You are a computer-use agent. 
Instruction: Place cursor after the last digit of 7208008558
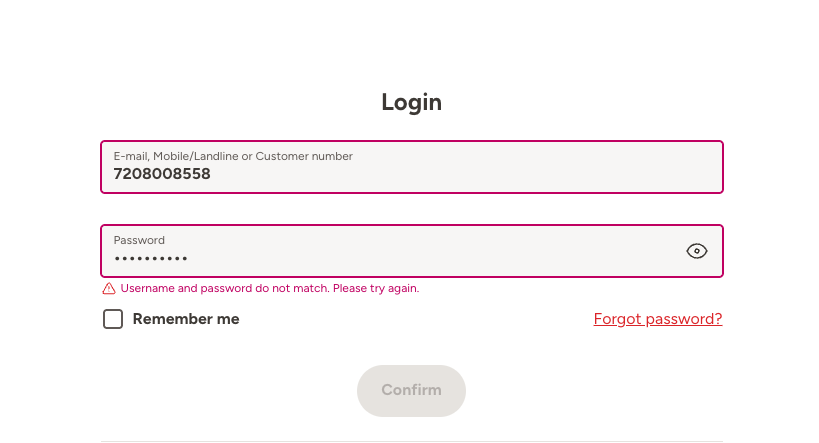coord(212,174)
